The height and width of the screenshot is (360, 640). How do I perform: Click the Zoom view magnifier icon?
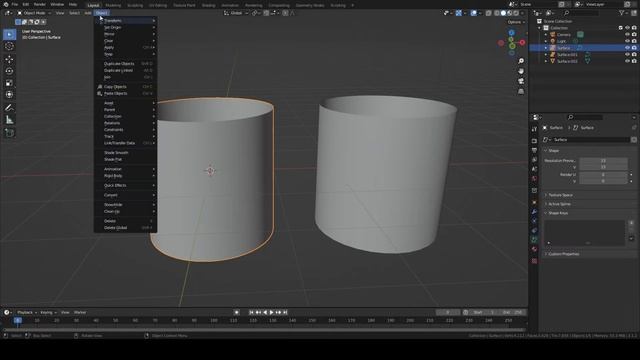pyautogui.click(x=521, y=61)
